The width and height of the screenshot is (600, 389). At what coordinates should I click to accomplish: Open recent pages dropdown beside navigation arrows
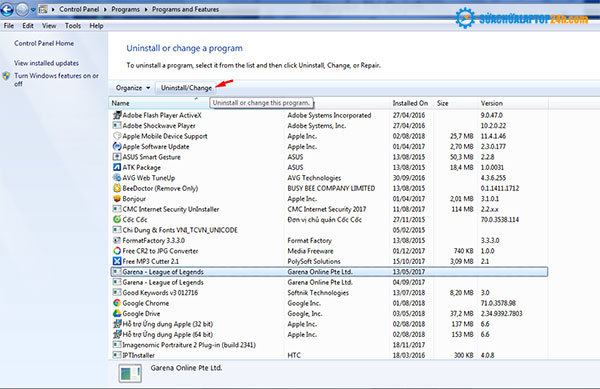coord(33,10)
